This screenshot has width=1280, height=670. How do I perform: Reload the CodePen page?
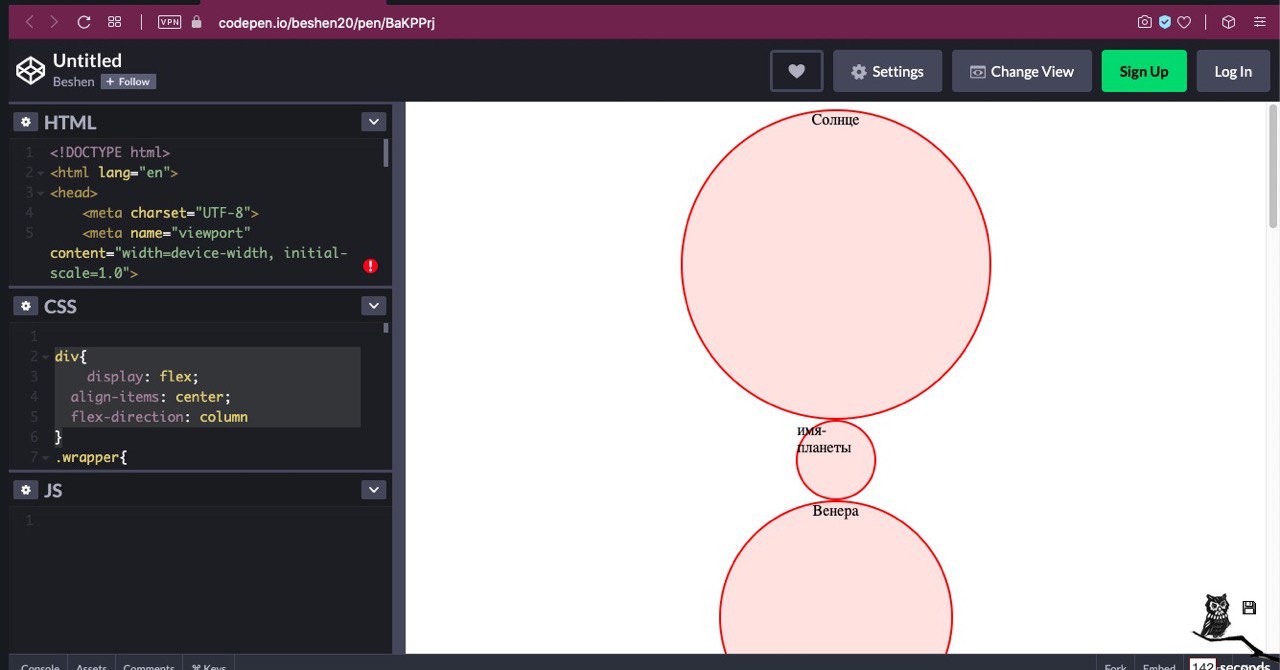(x=84, y=21)
